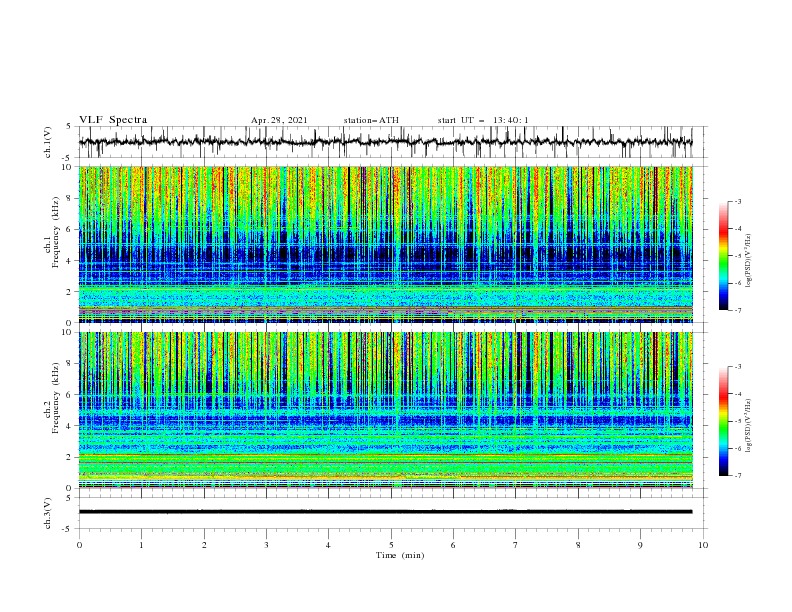
Task: Select the date text "Apr. 28, 2021"
Action: 279,120
